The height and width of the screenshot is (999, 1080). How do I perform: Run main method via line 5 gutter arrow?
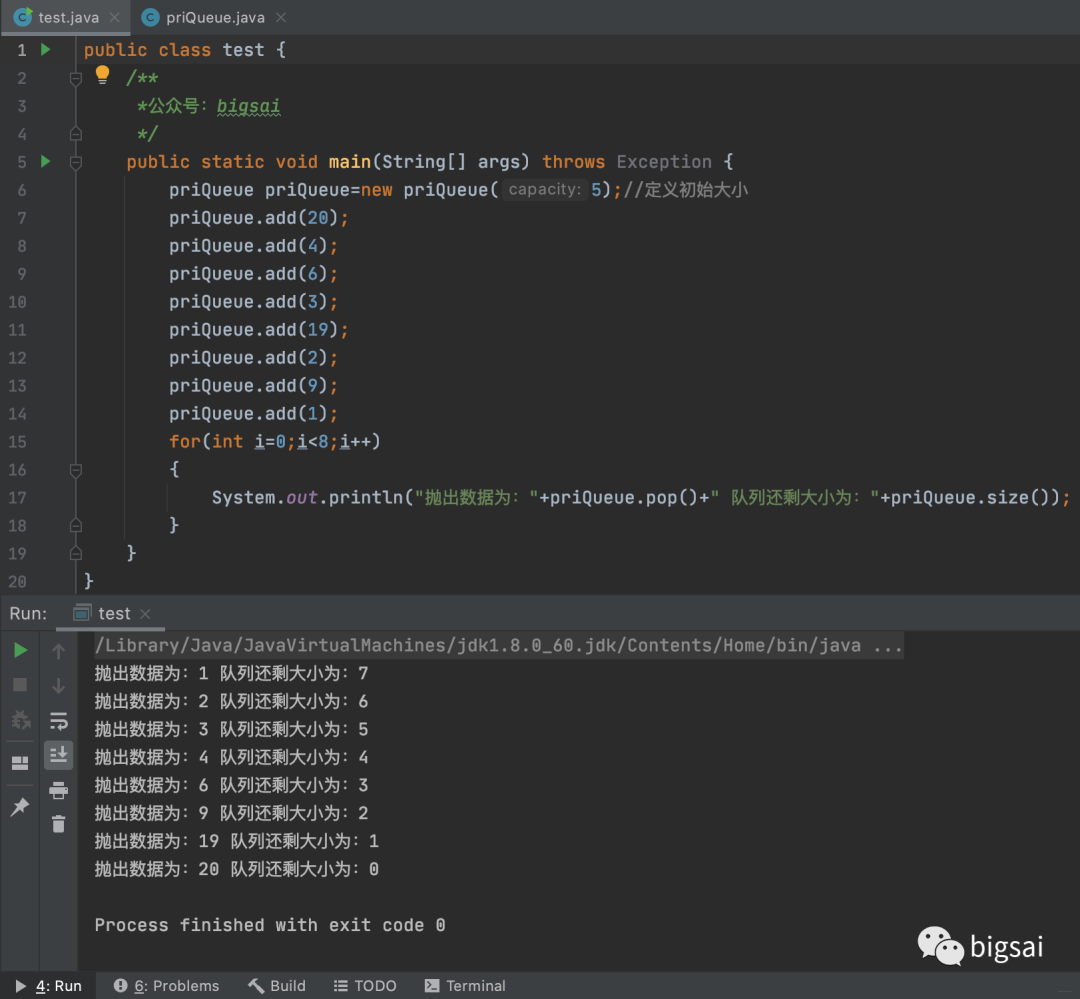45,161
